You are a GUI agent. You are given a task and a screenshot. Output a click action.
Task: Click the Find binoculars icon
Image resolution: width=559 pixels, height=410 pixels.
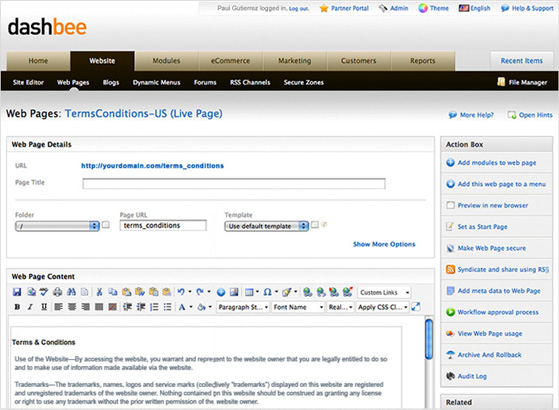(71, 292)
